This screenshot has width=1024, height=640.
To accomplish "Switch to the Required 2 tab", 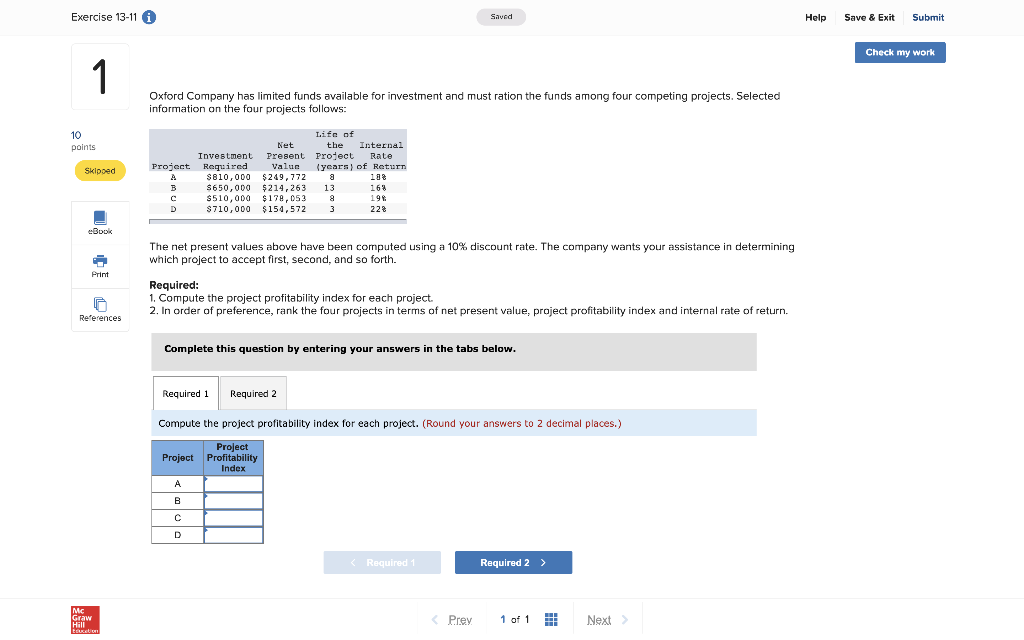I will coord(253,393).
